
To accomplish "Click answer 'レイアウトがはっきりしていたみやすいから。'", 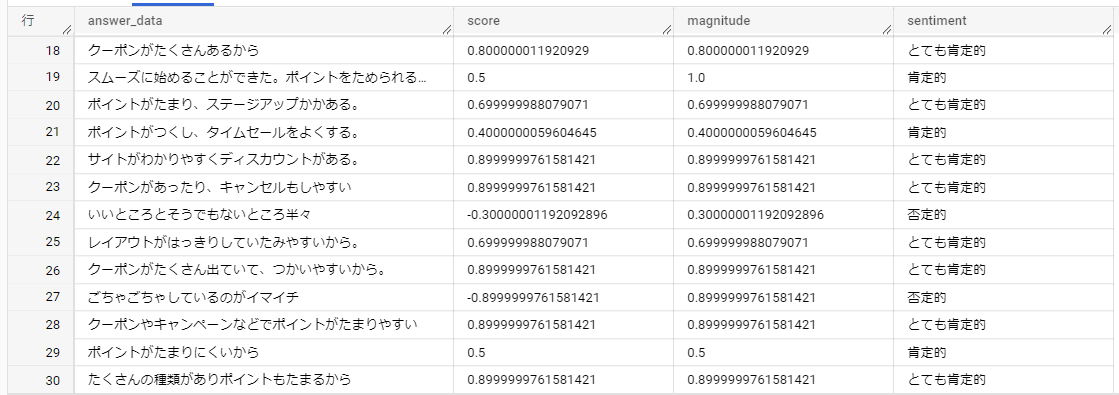I will [x=223, y=242].
